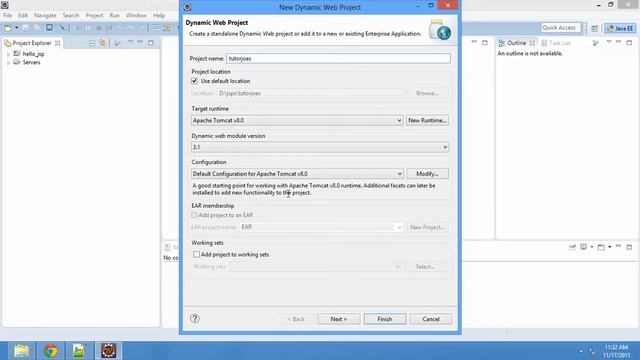Click the Cancel button

tap(431, 319)
